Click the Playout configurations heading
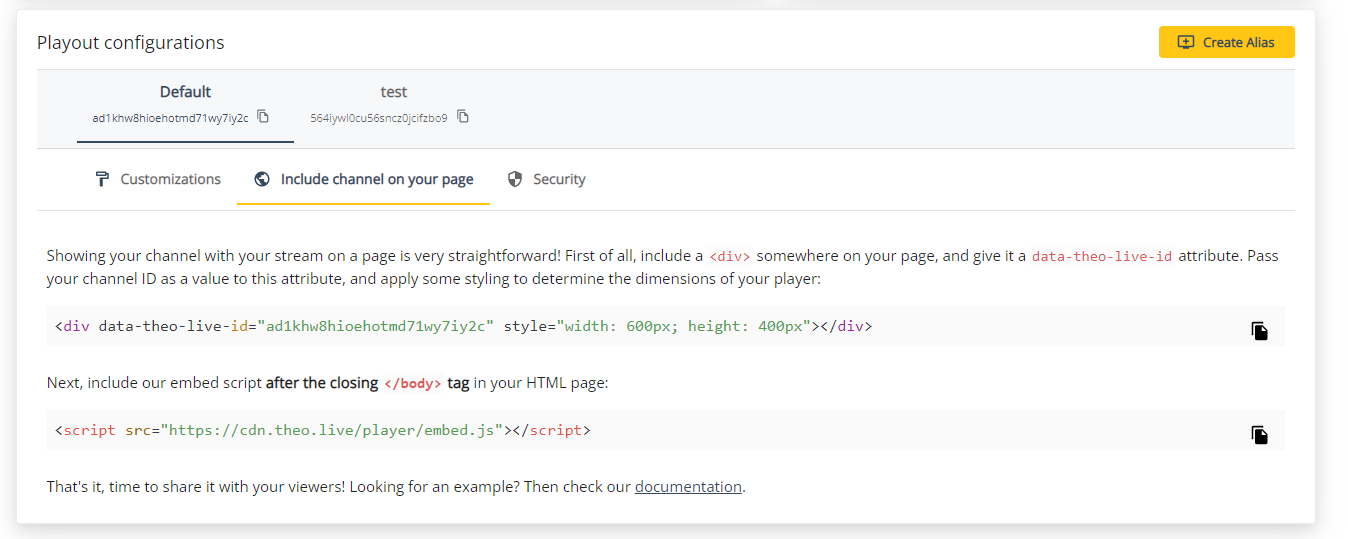The height and width of the screenshot is (539, 1348). pyautogui.click(x=130, y=42)
